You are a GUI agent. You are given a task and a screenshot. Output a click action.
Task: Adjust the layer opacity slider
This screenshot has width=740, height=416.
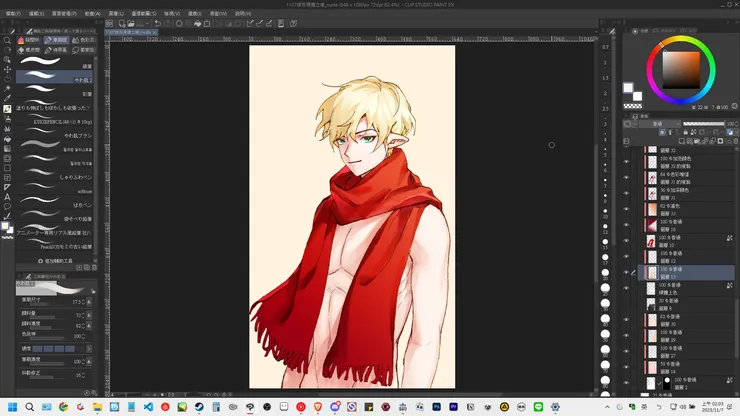704,124
